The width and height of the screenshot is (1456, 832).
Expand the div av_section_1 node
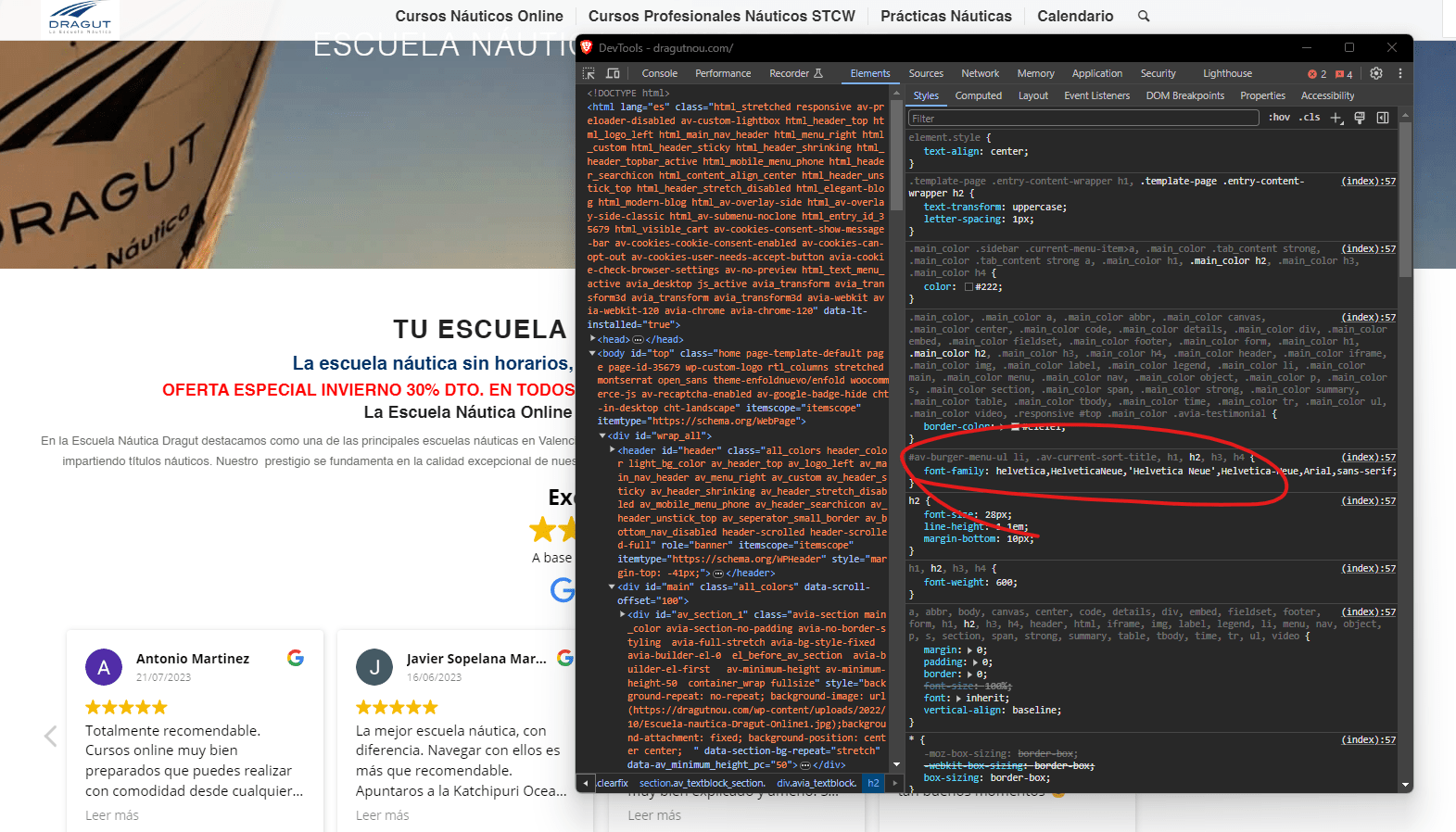click(622, 614)
